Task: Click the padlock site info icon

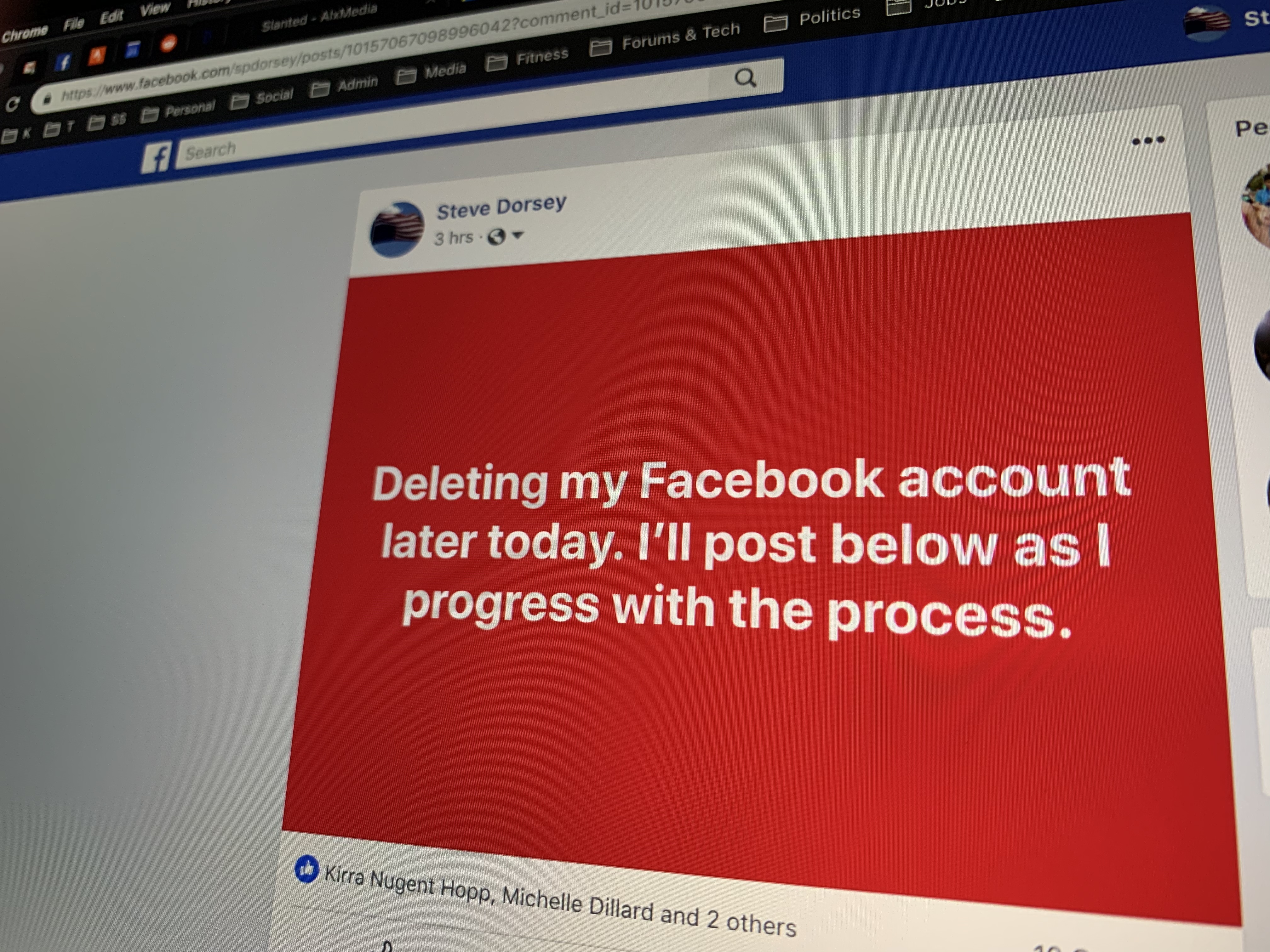Action: pos(48,99)
